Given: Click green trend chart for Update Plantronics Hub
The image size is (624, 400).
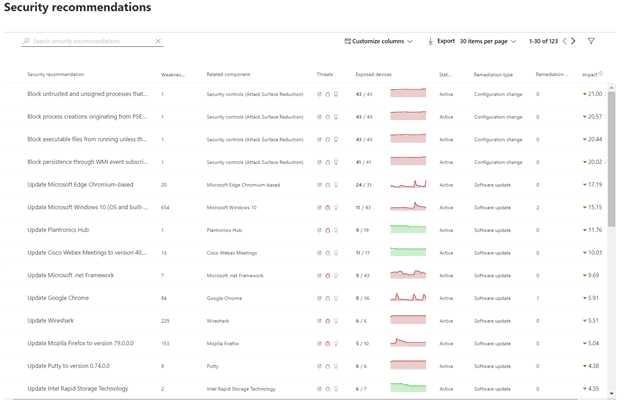Looking at the screenshot, I should 408,229.
